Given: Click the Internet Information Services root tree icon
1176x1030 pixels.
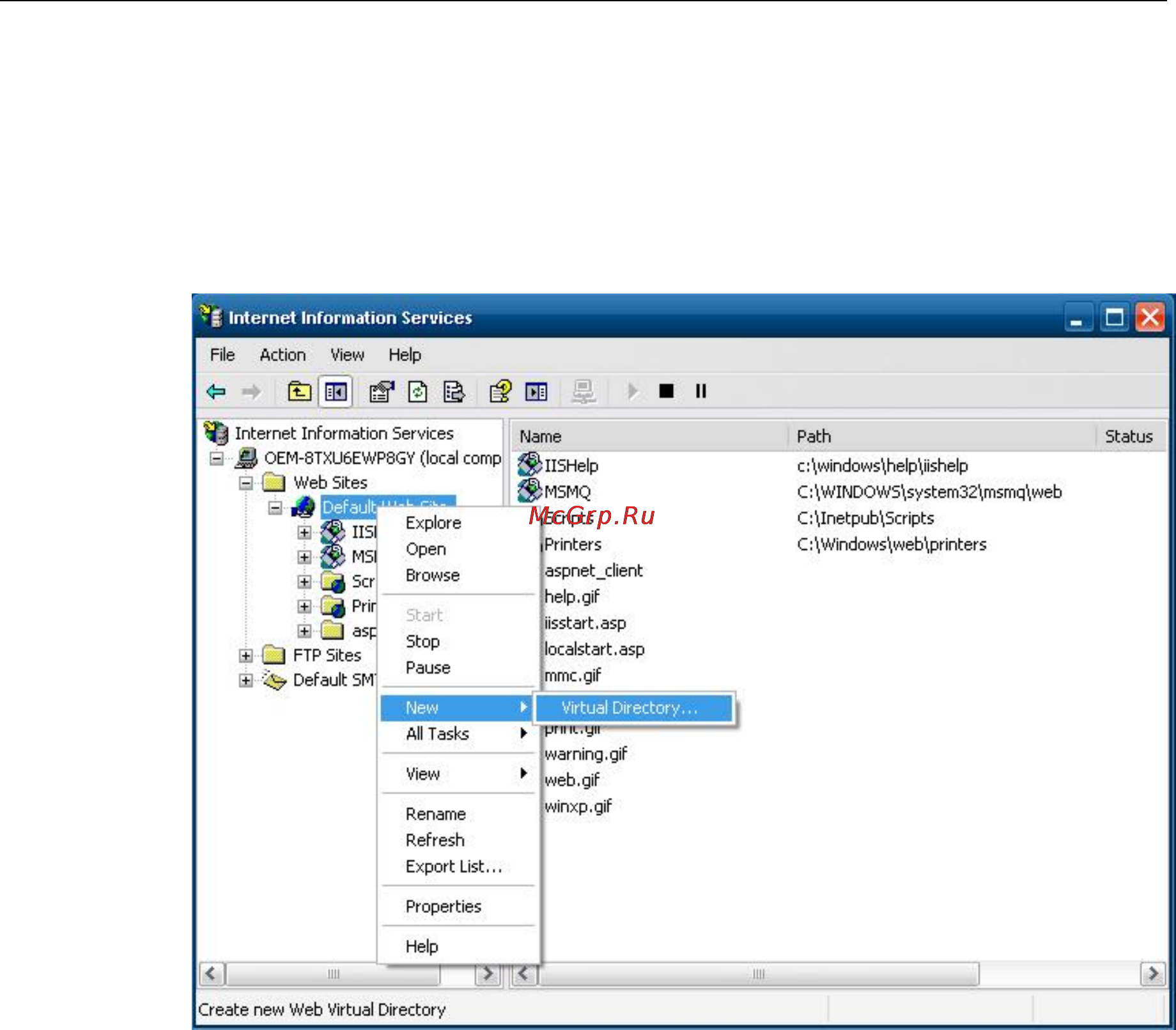Looking at the screenshot, I should pos(216,433).
